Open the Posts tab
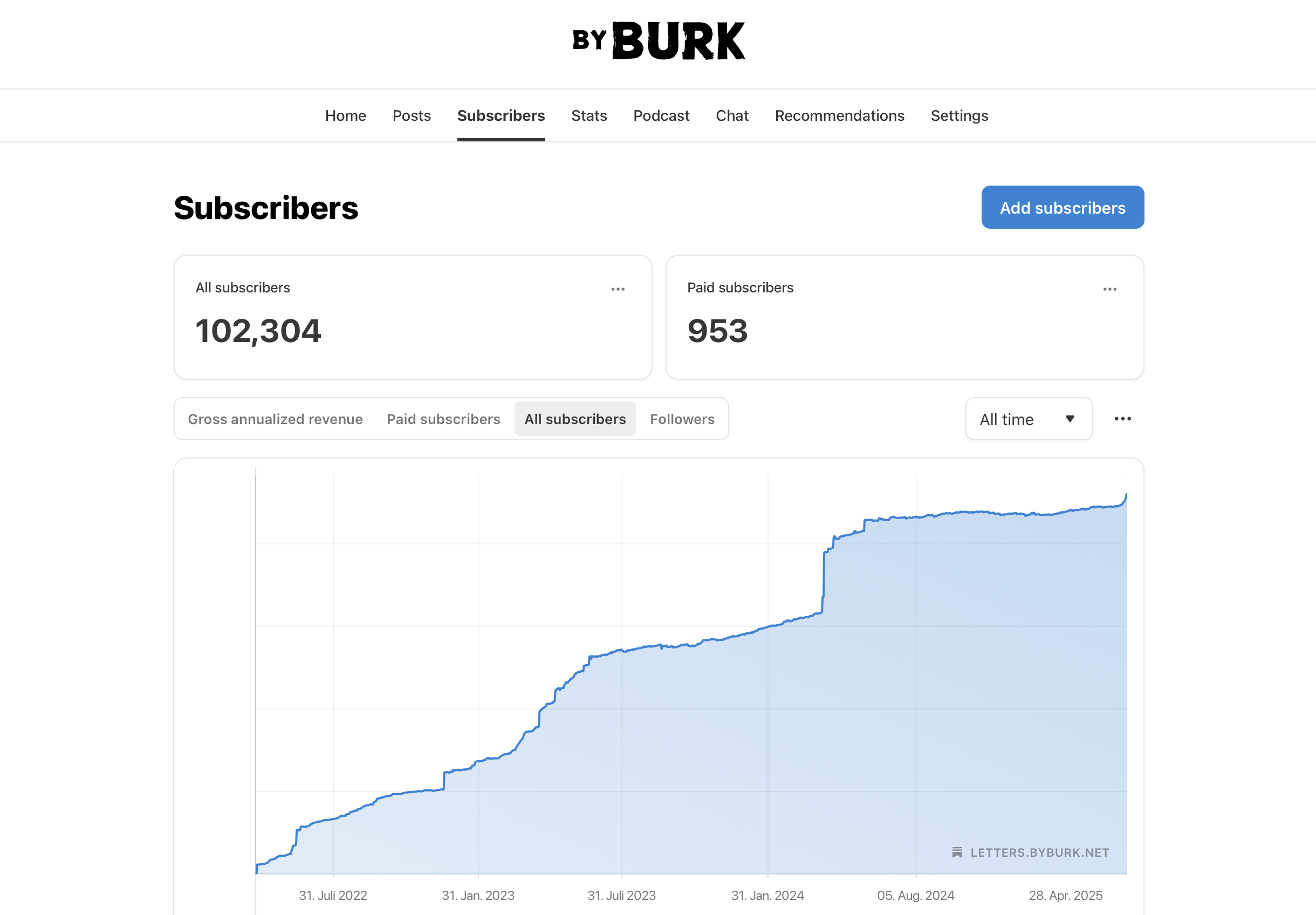 click(x=412, y=116)
